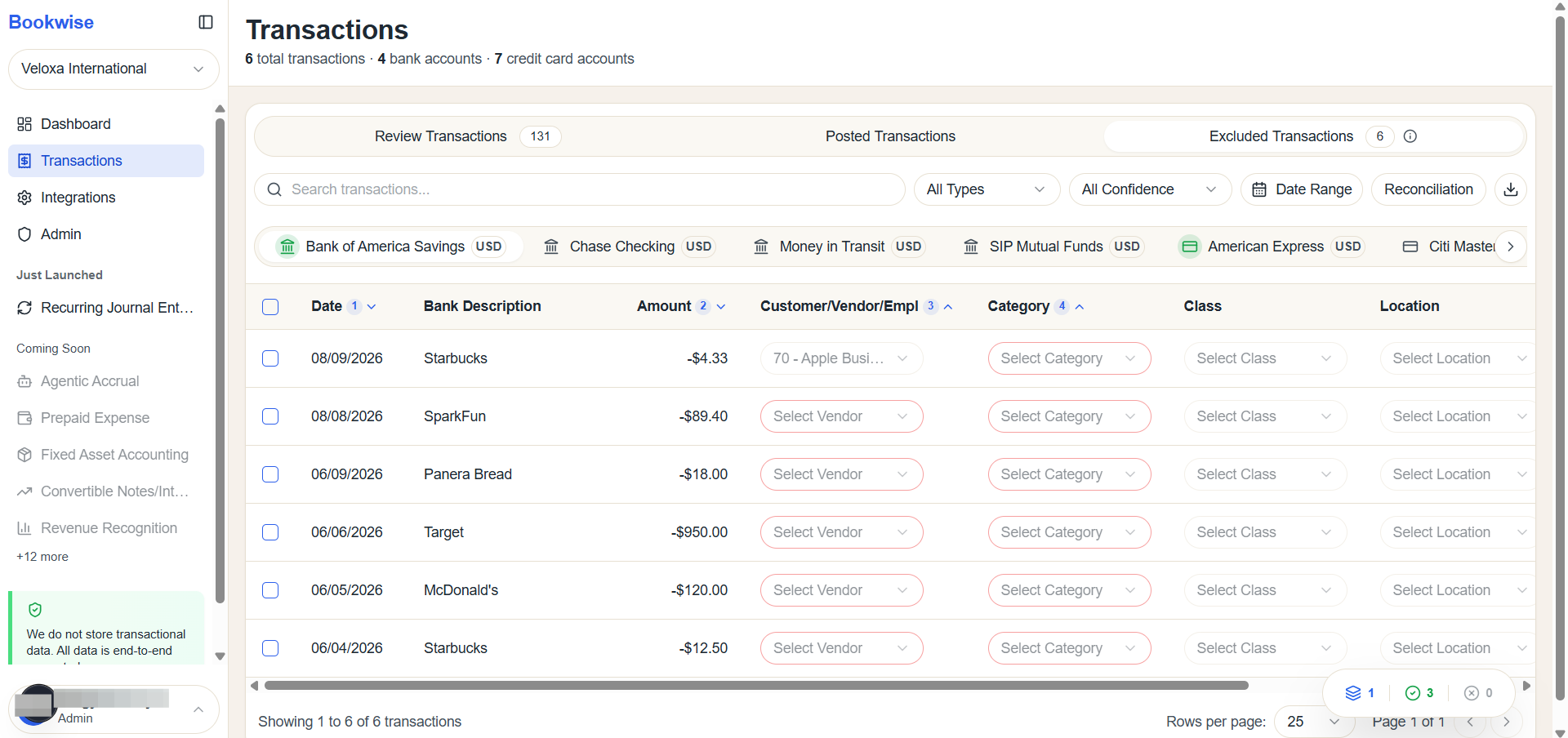Focus the Search transactions field

coord(580,189)
